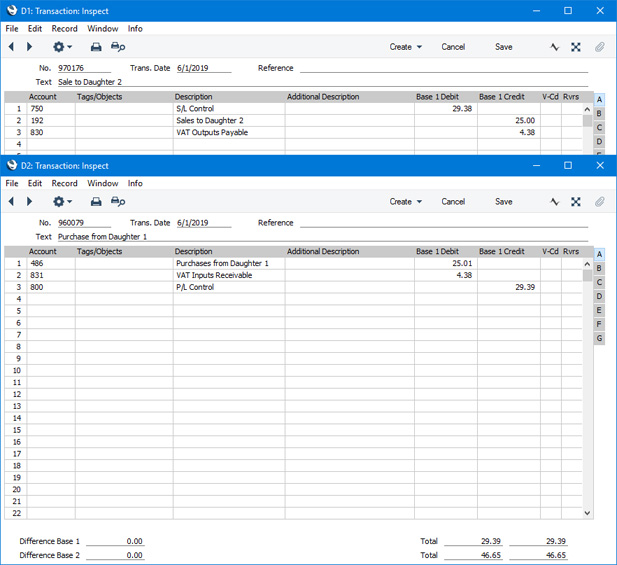Click Text field 'Purchase from Daughter 1'
Image resolution: width=617 pixels, height=565 pixels.
pyautogui.click(x=323, y=236)
